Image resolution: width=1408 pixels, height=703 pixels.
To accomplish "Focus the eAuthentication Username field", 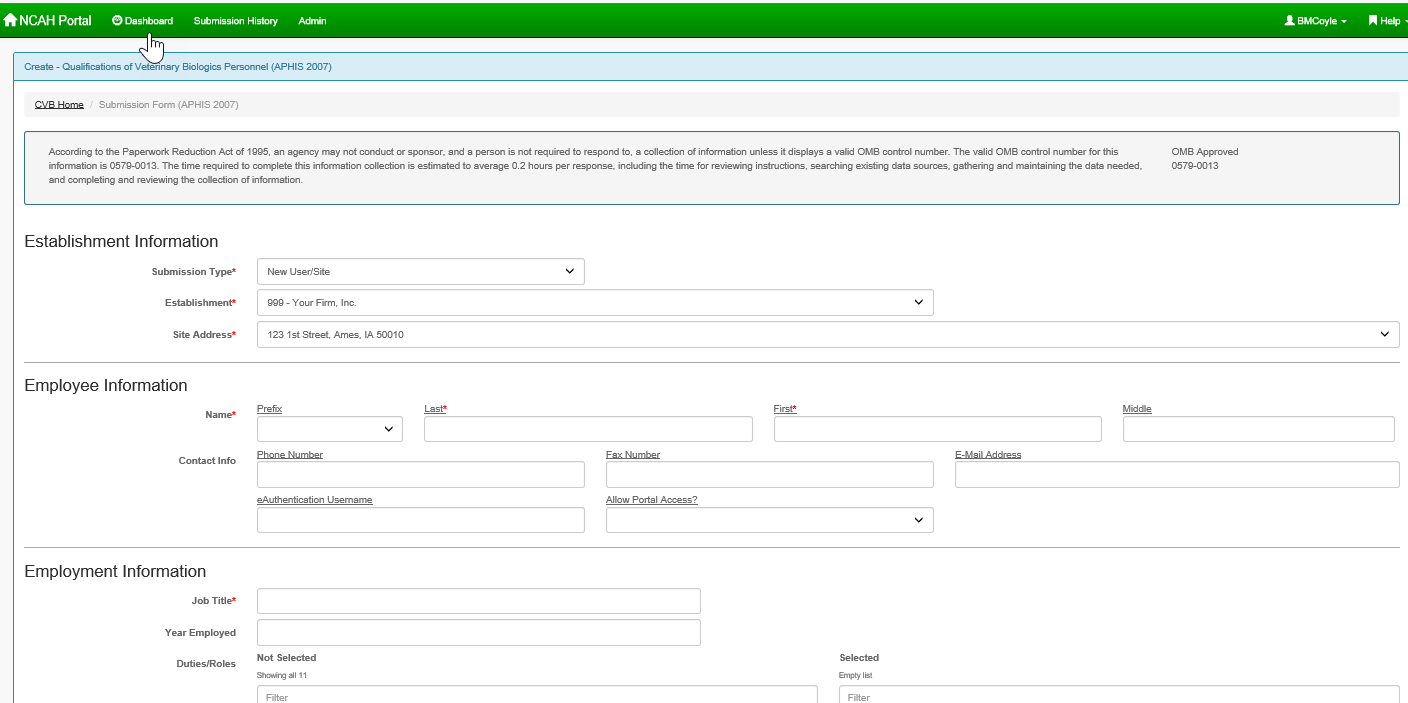I will point(420,520).
